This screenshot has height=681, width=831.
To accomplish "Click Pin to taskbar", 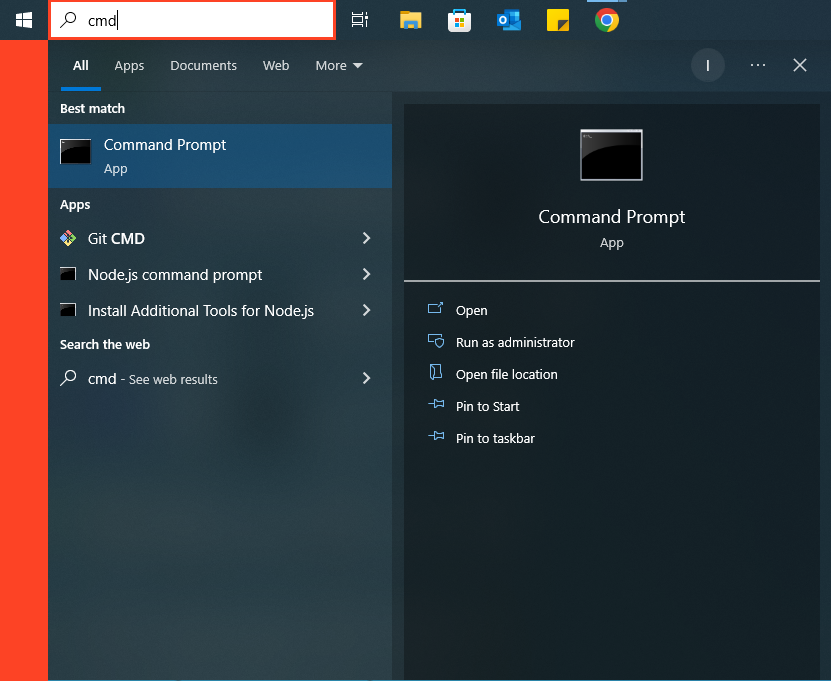I will coord(495,438).
